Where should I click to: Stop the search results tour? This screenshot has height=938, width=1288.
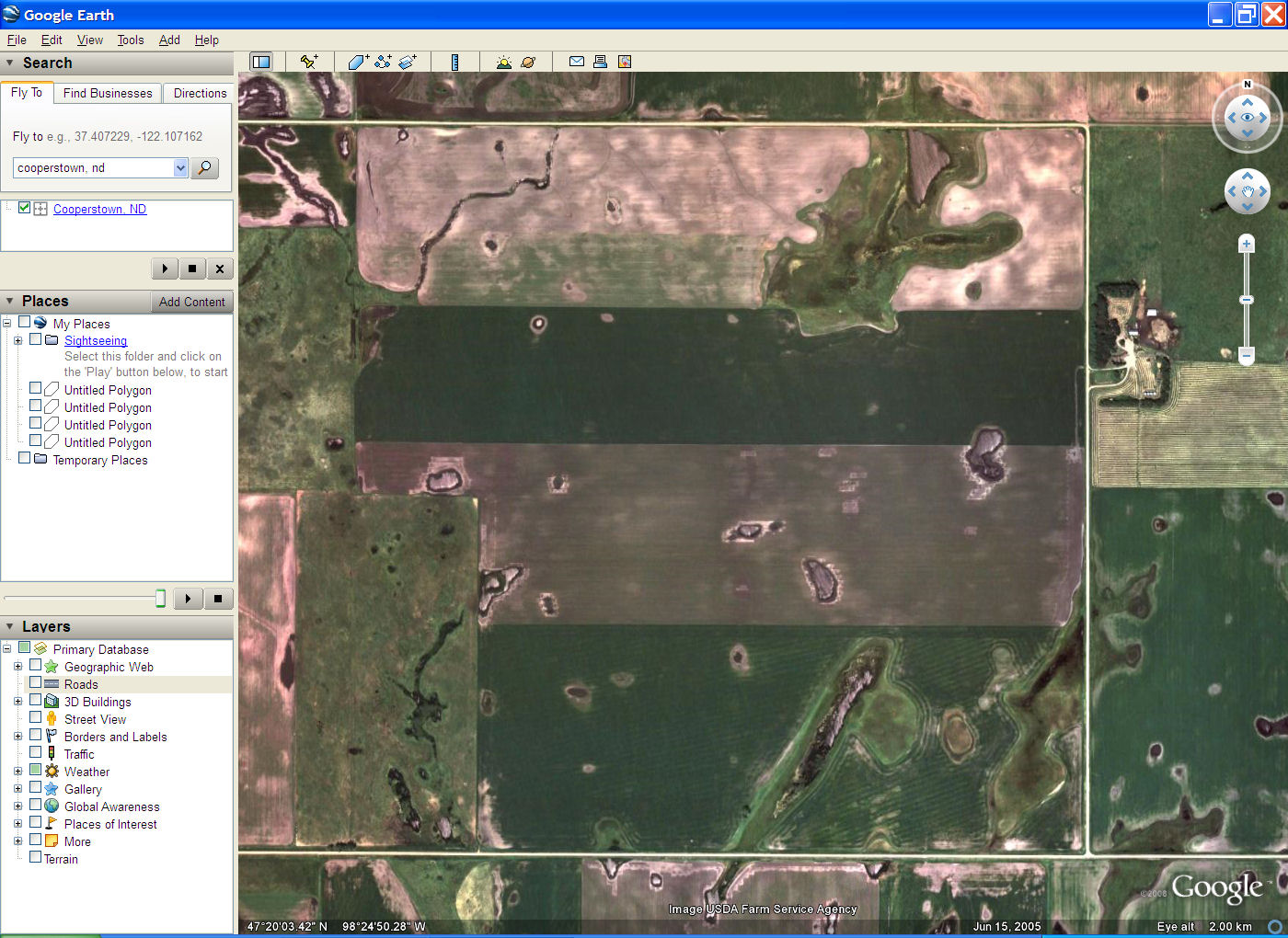[x=191, y=269]
